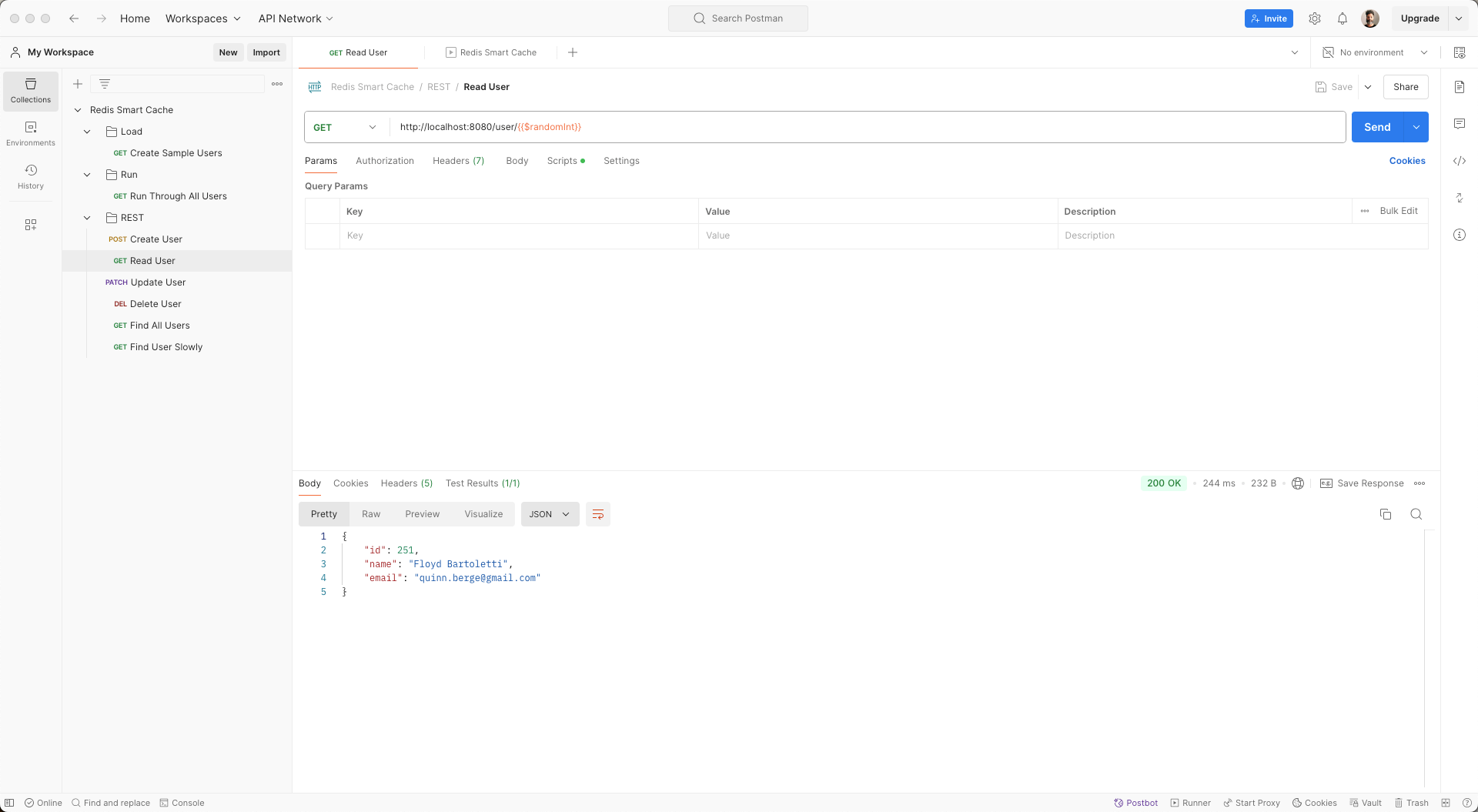Image resolution: width=1478 pixels, height=812 pixels.
Task: Open the Workspaces menu
Action: (x=203, y=18)
